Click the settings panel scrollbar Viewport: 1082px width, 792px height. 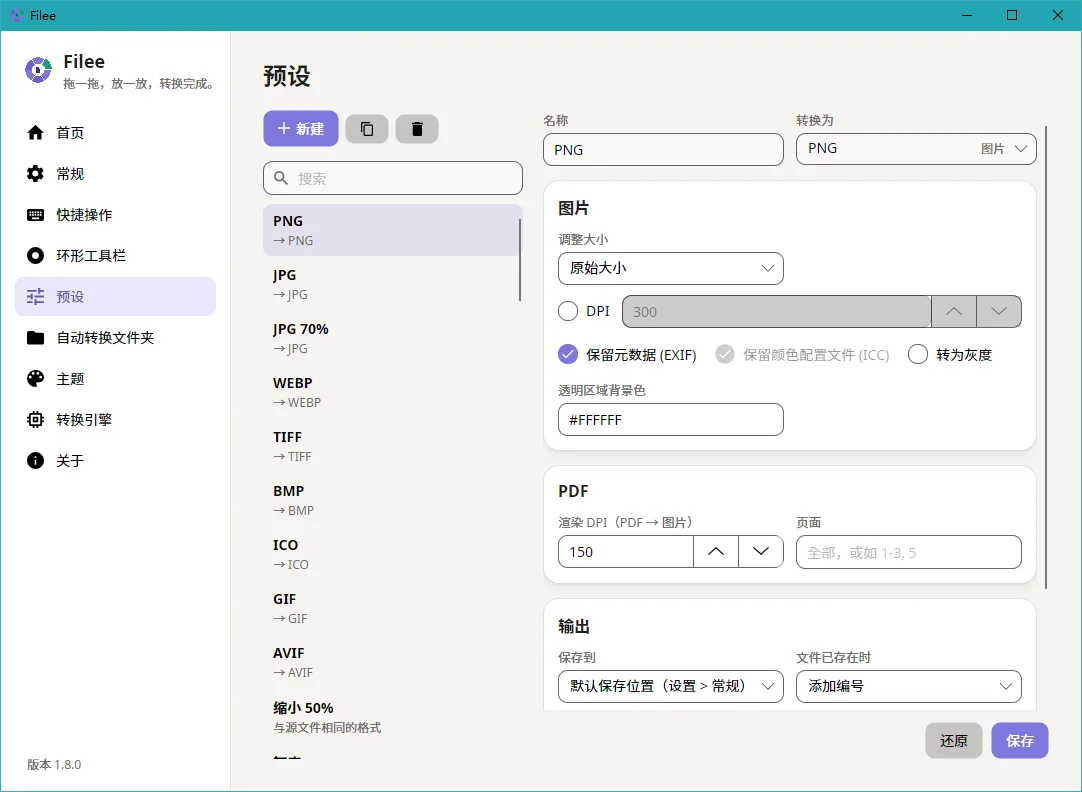click(x=1046, y=357)
